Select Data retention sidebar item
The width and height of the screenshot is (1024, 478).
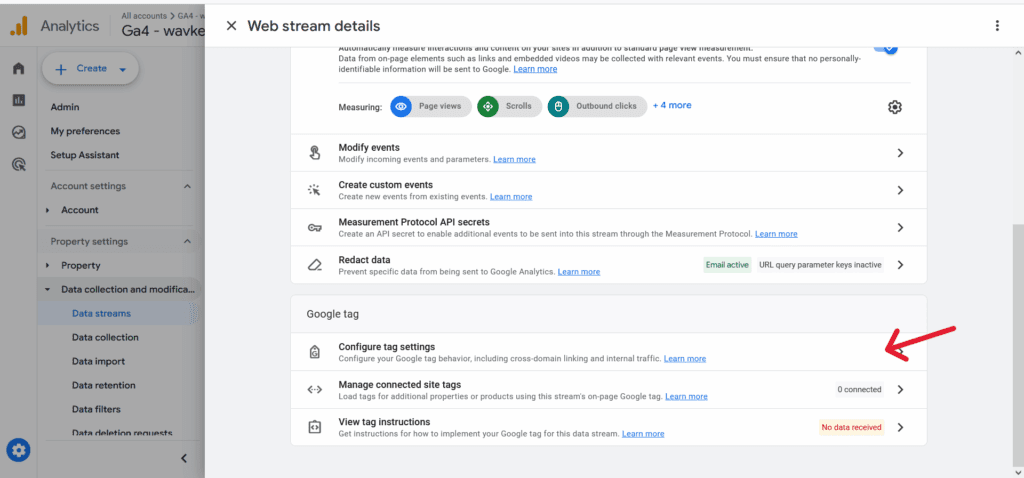point(104,385)
